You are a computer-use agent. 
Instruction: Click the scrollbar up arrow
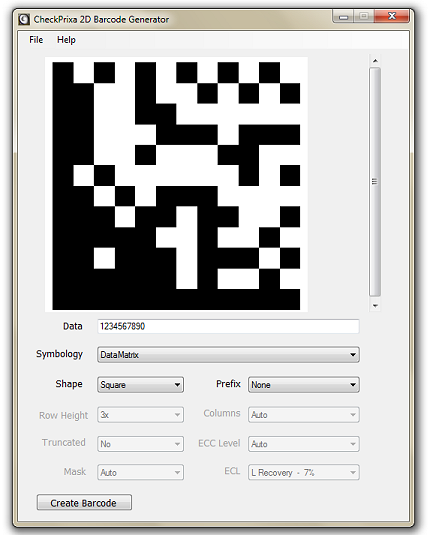(x=375, y=61)
